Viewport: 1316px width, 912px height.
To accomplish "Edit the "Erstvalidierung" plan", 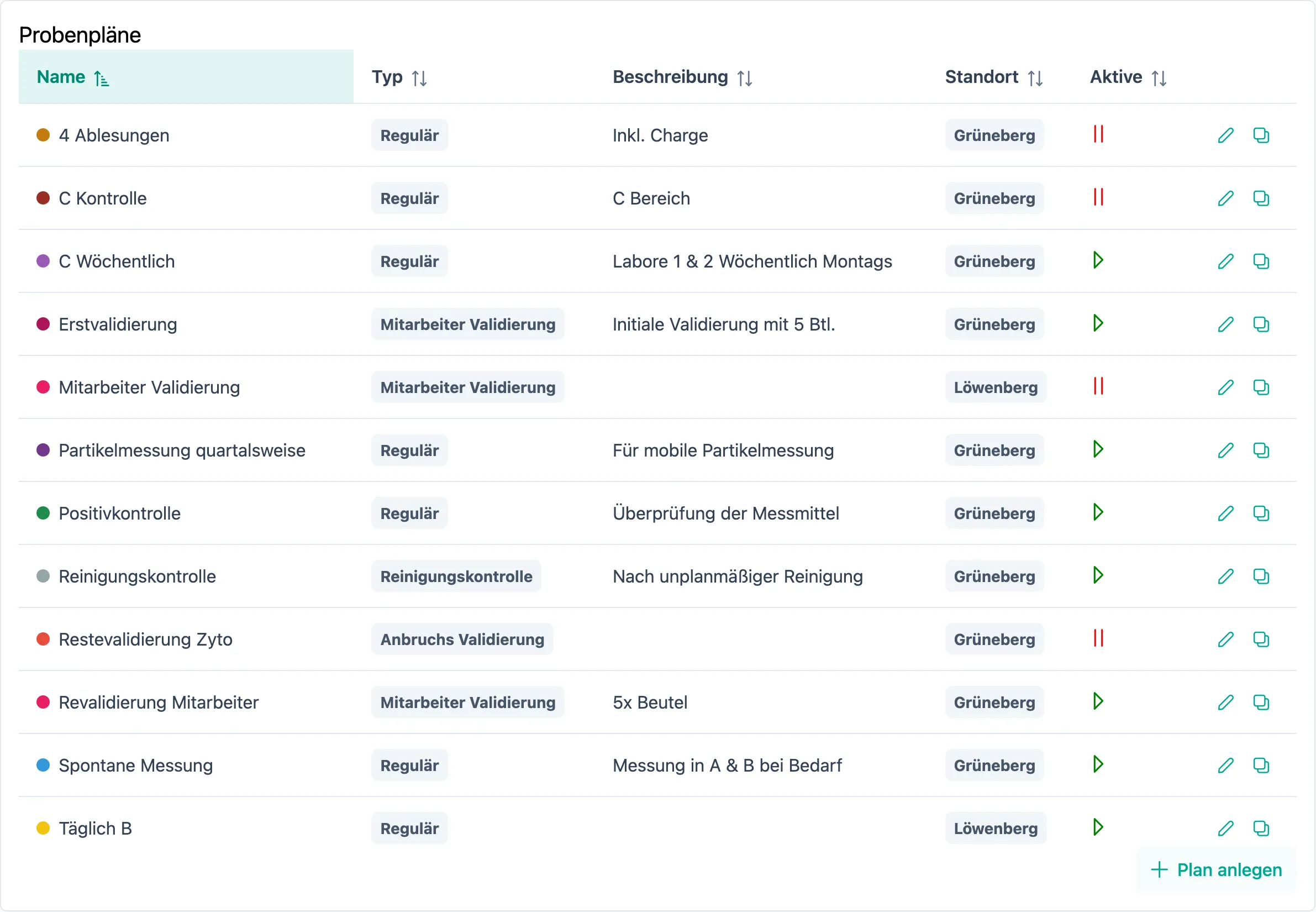I will click(1226, 324).
